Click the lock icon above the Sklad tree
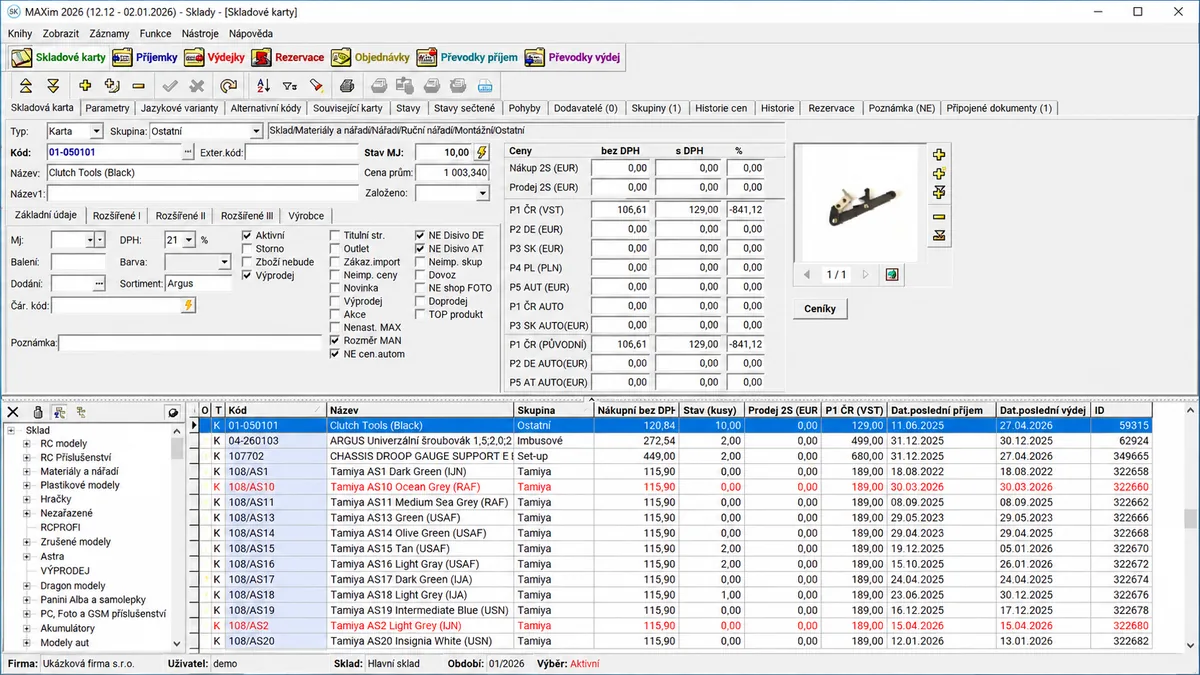The image size is (1200, 675). click(x=38, y=411)
